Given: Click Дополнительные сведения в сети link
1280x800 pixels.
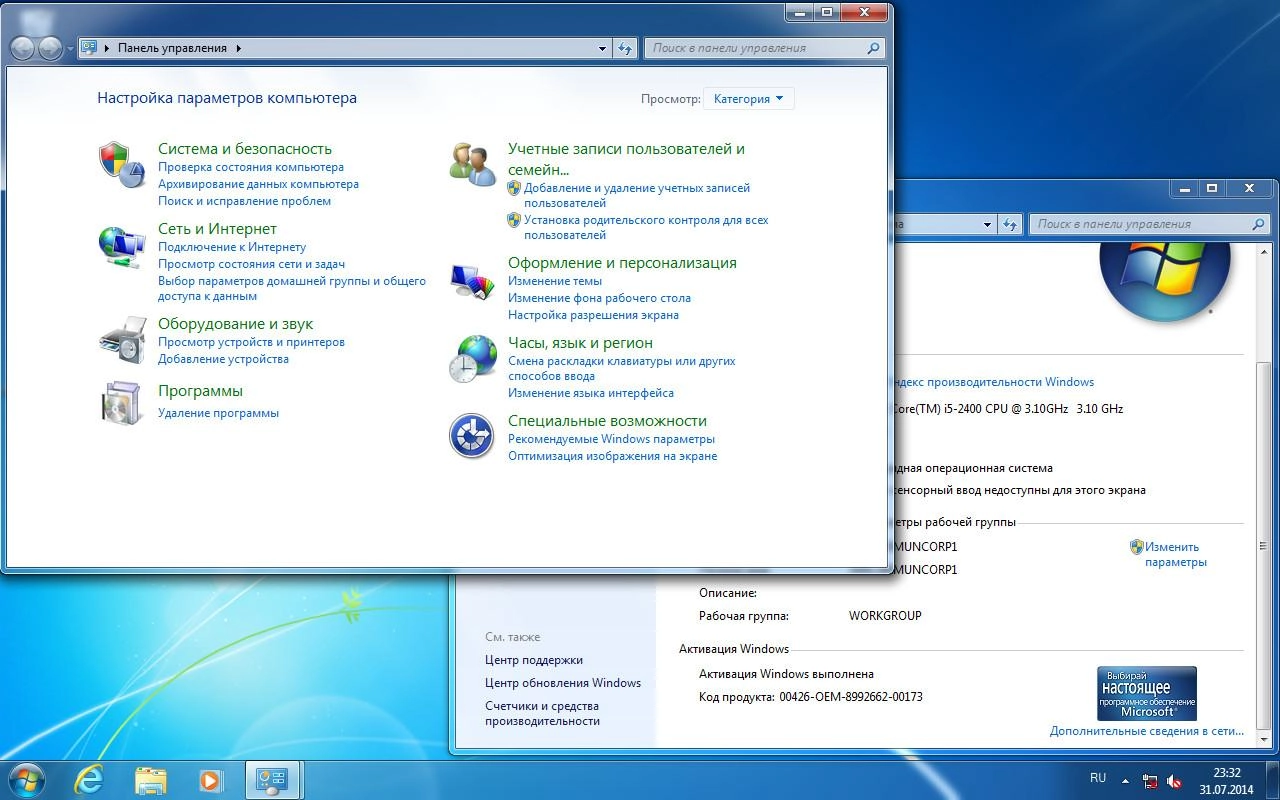Looking at the screenshot, I should 1147,732.
